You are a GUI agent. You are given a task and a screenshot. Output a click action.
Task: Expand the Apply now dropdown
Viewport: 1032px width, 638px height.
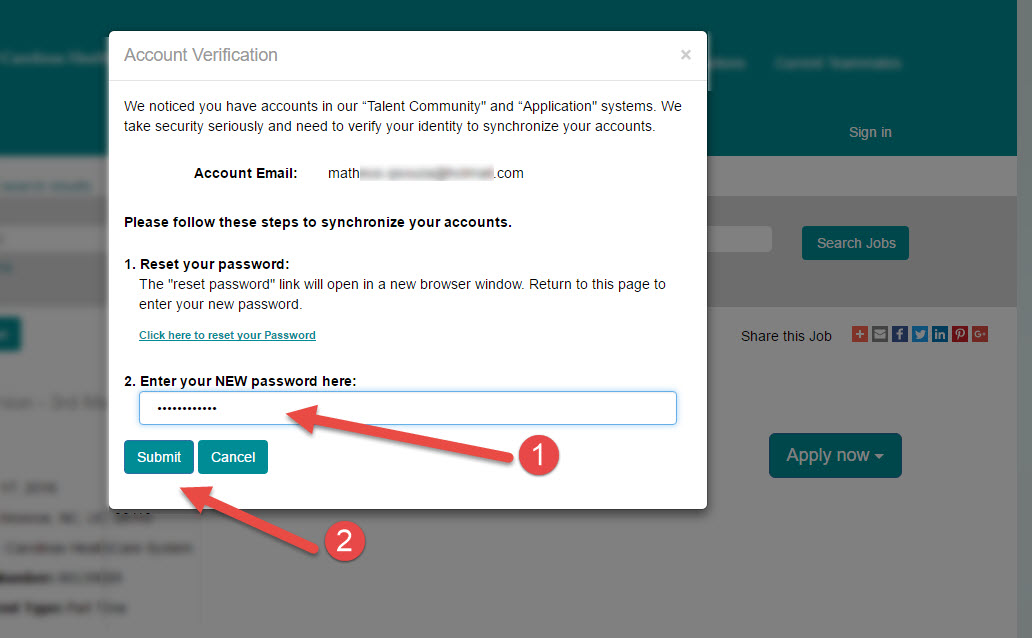click(x=835, y=455)
